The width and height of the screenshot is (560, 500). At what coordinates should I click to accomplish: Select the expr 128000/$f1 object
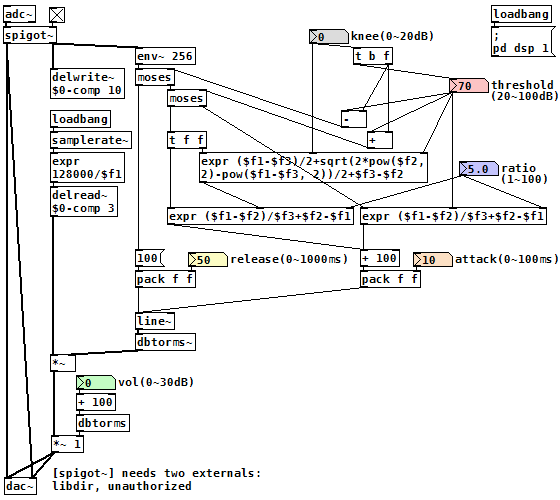pos(88,168)
